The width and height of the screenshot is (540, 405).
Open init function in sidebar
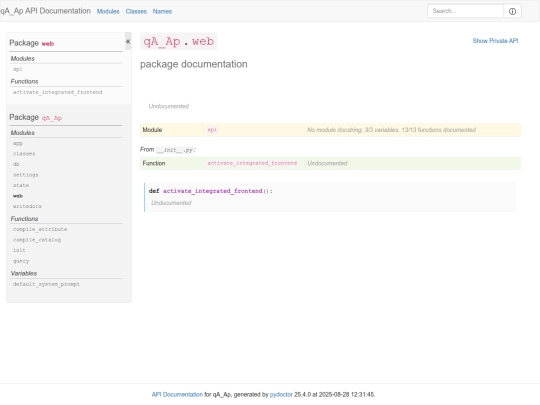[x=19, y=250]
